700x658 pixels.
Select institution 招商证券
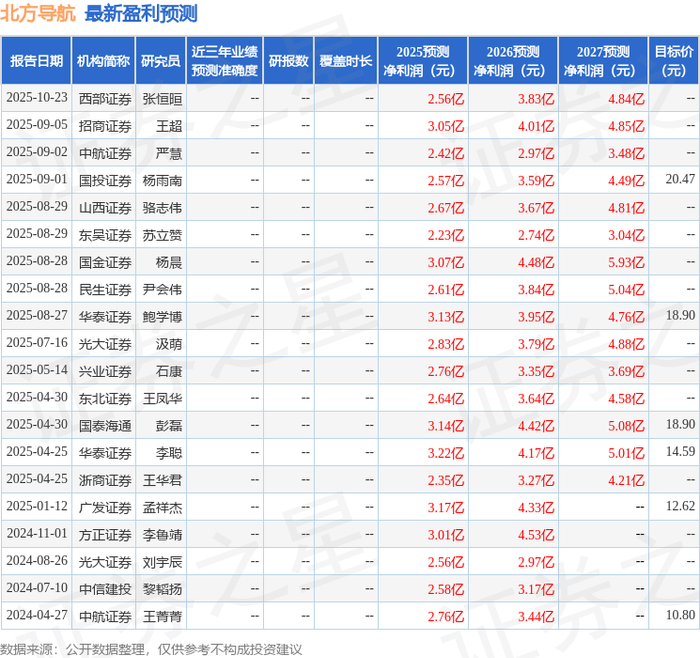[105, 126]
